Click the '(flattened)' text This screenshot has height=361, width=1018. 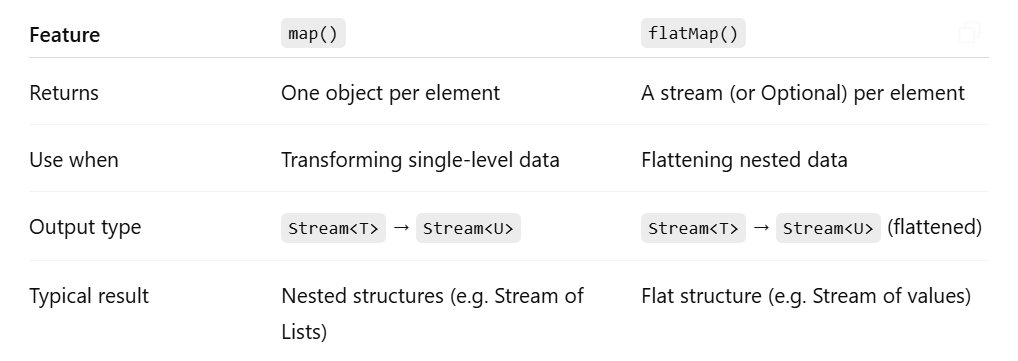[x=934, y=227]
